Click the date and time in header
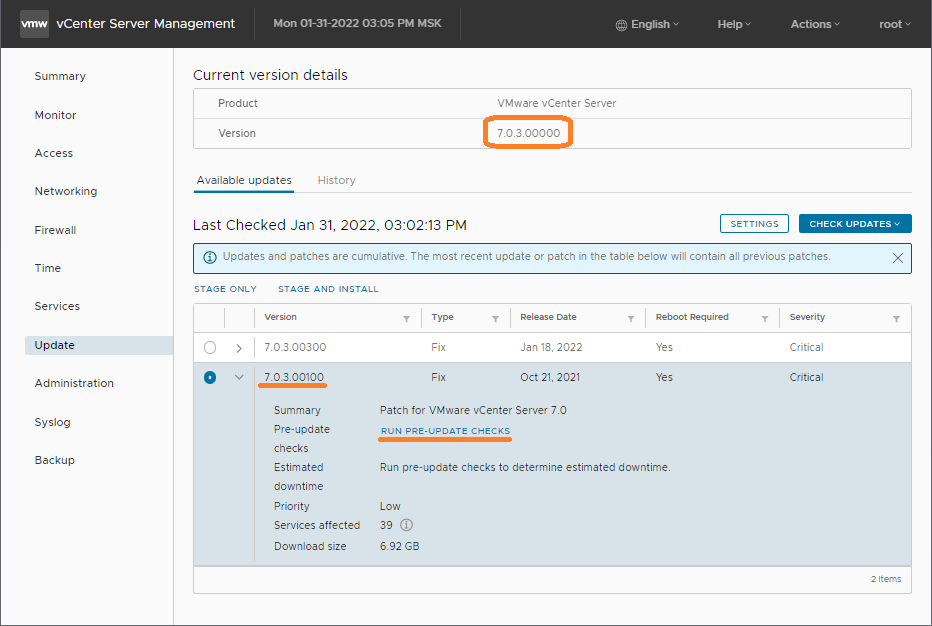The image size is (932, 626). pos(357,23)
